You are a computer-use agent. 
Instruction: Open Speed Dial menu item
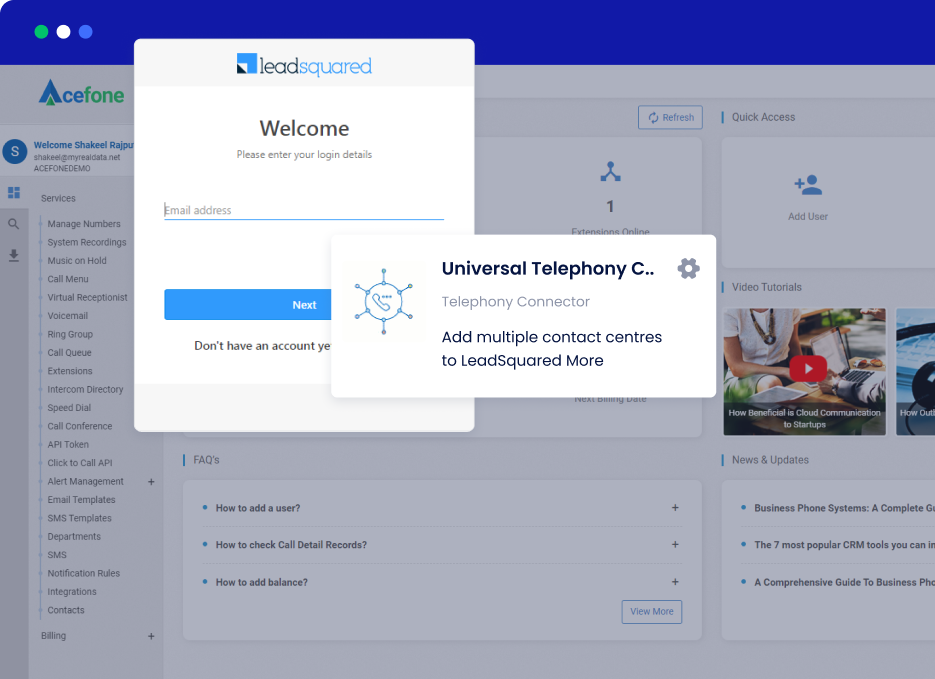coord(69,408)
